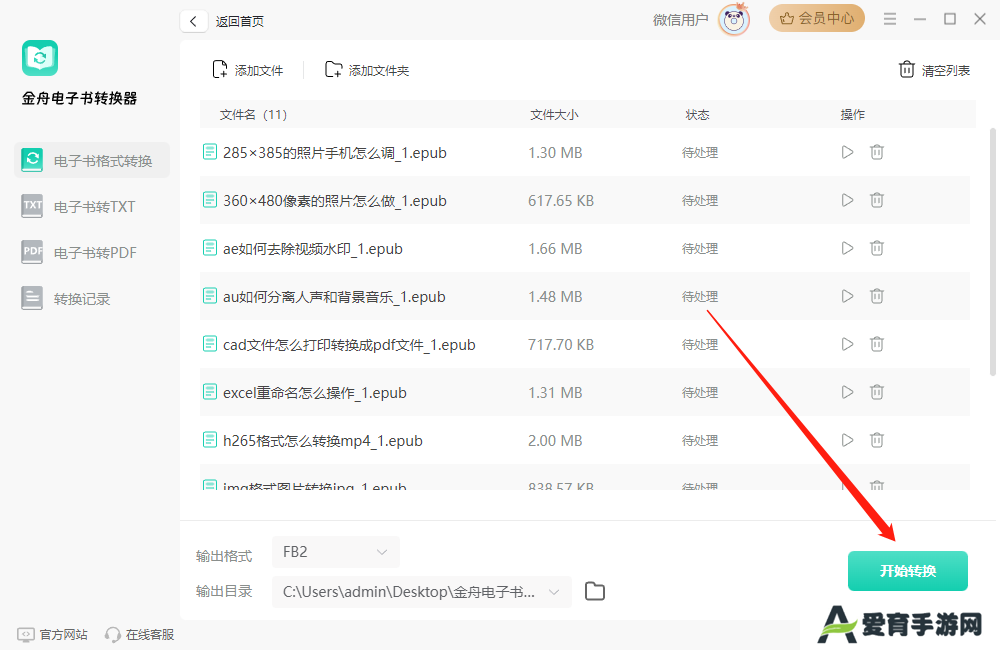The height and width of the screenshot is (650, 1000).
Task: Switch to 电子书转PDF mode
Action: pyautogui.click(x=79, y=253)
